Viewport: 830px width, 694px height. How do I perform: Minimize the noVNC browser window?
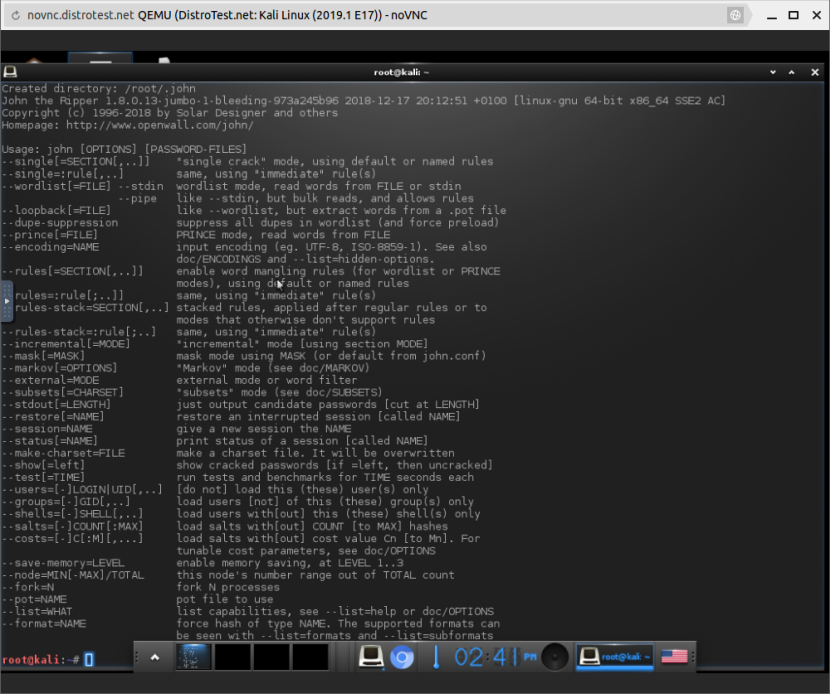pos(772,15)
